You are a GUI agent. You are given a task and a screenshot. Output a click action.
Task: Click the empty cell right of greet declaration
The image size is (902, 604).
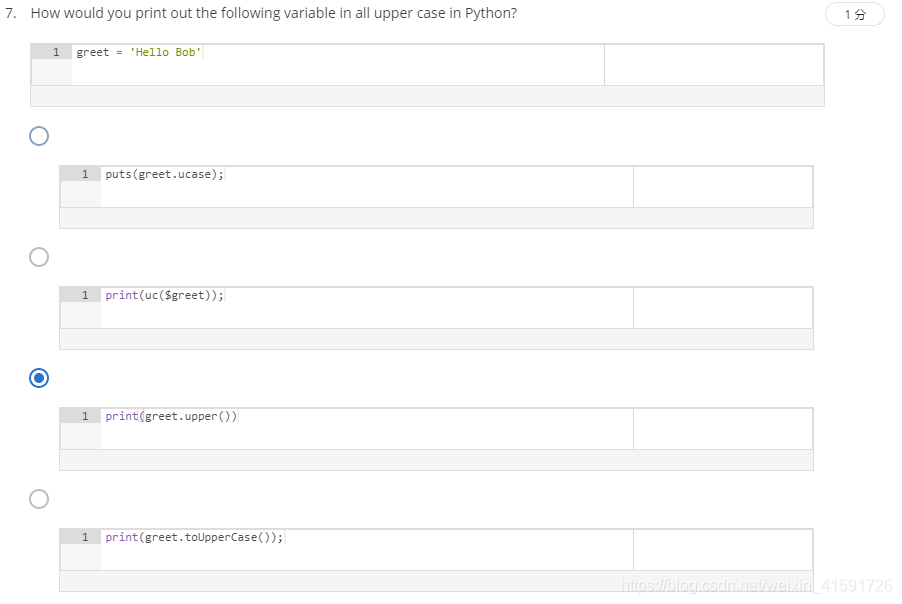713,64
